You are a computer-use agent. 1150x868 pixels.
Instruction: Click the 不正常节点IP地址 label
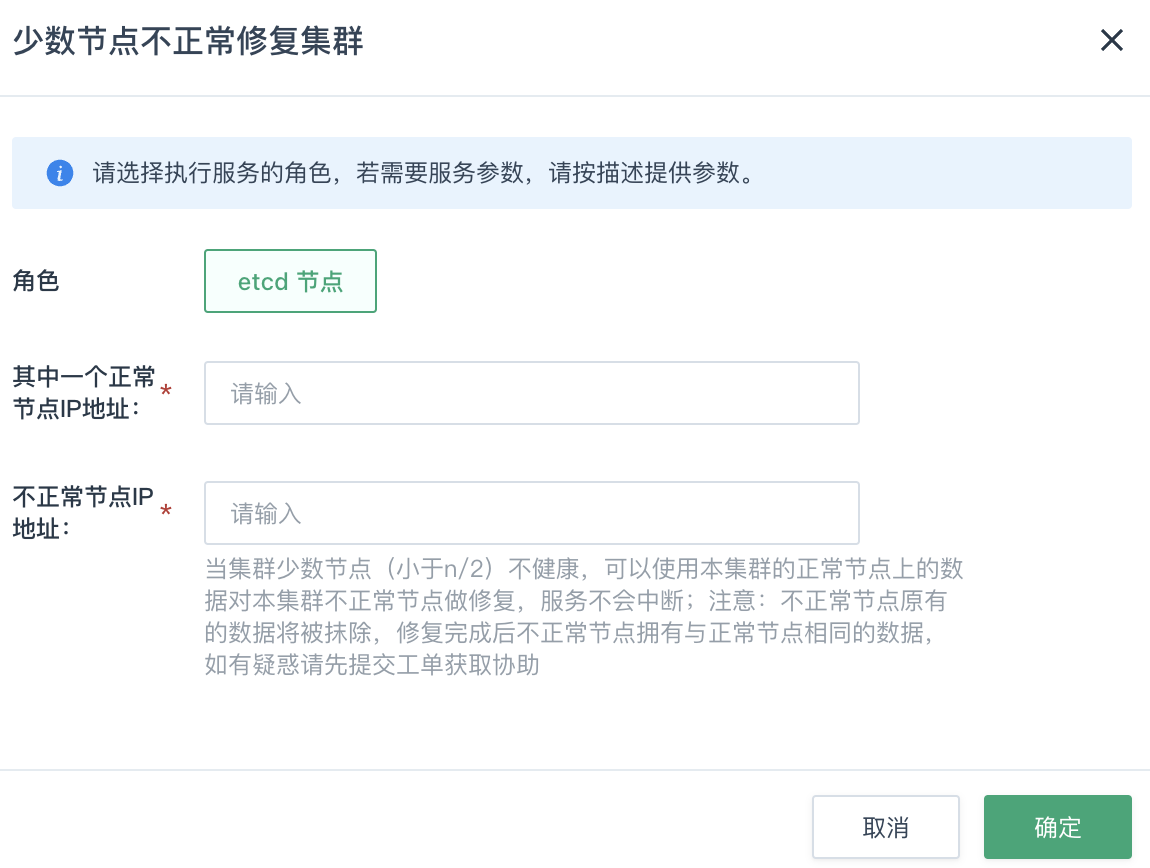tap(81, 513)
